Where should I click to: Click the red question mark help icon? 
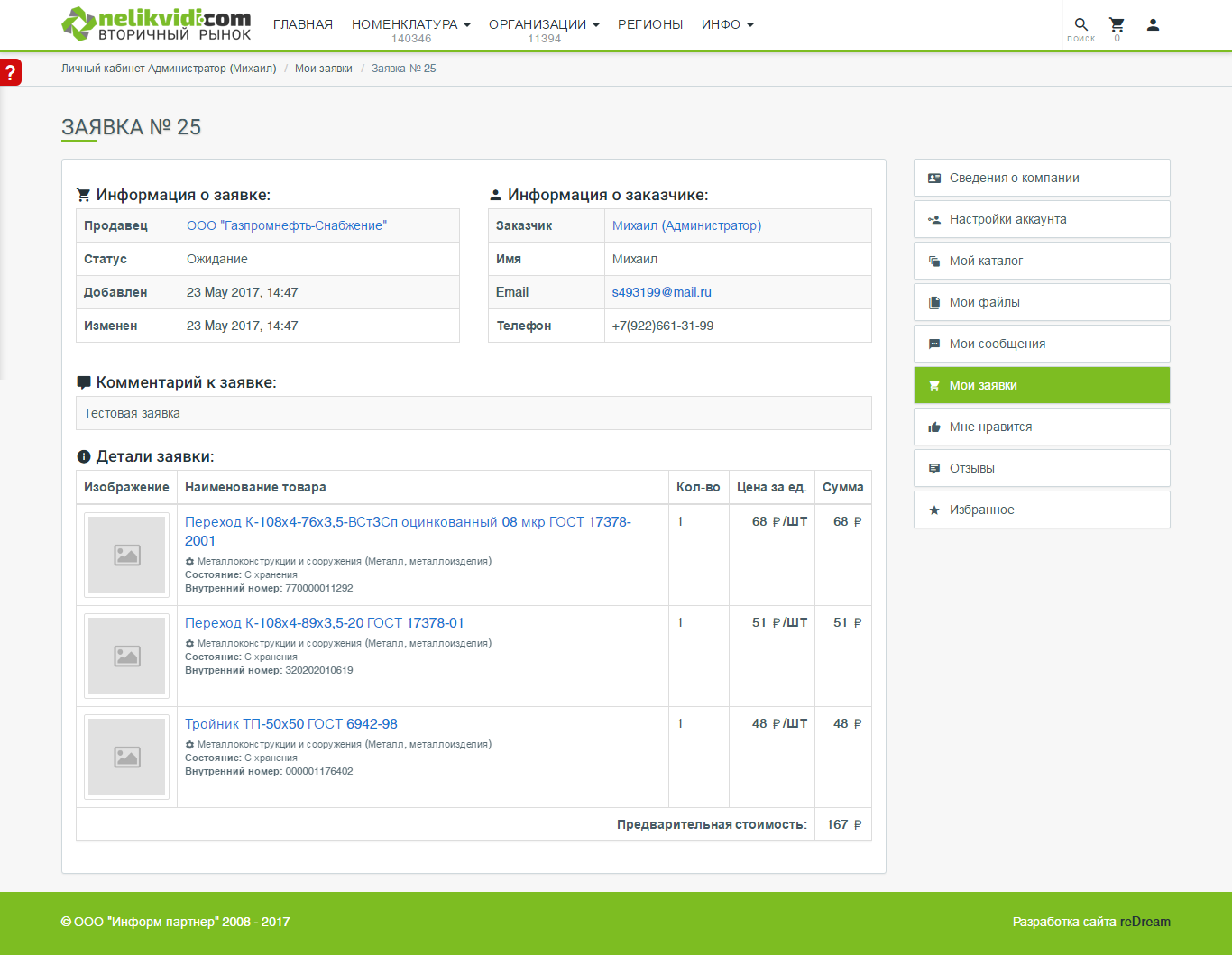point(10,72)
